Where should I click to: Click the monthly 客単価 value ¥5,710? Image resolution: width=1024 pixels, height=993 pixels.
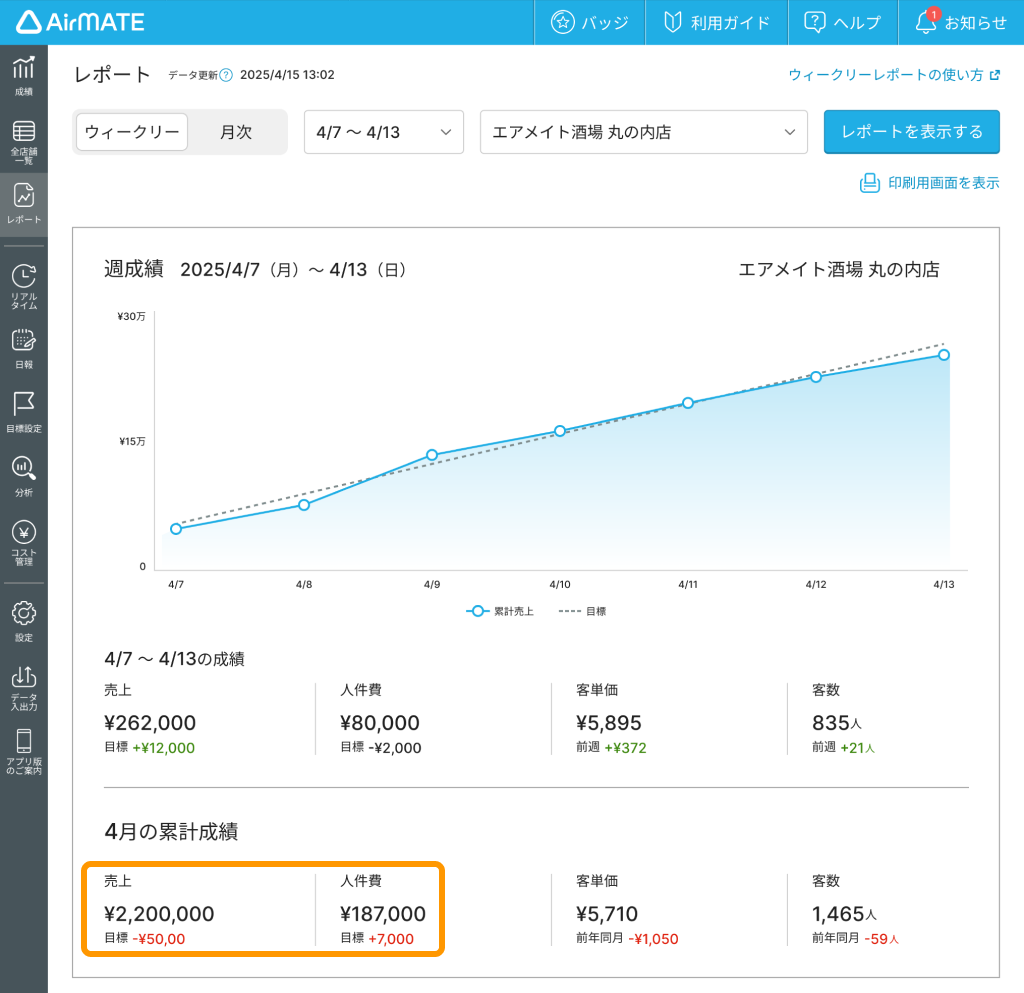pos(607,914)
